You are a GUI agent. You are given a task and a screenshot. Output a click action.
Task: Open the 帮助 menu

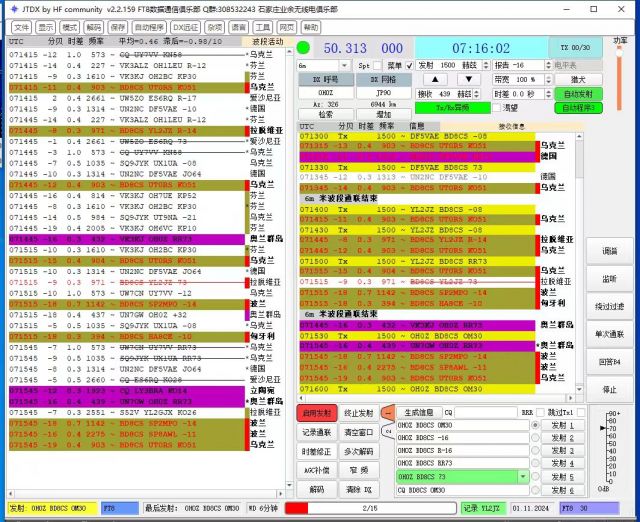(311, 27)
